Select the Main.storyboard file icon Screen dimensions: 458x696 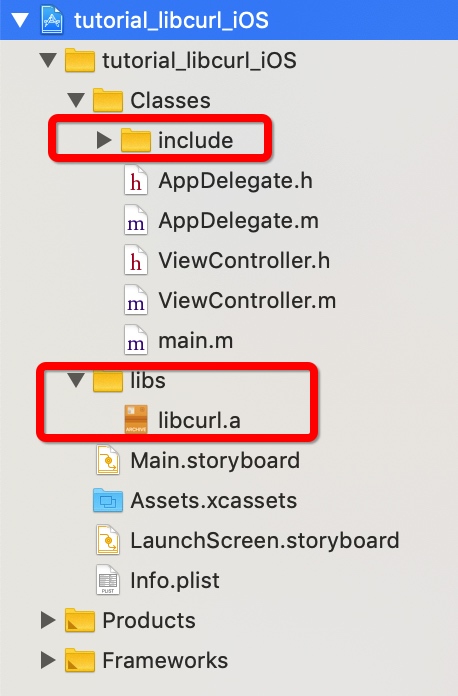point(108,460)
